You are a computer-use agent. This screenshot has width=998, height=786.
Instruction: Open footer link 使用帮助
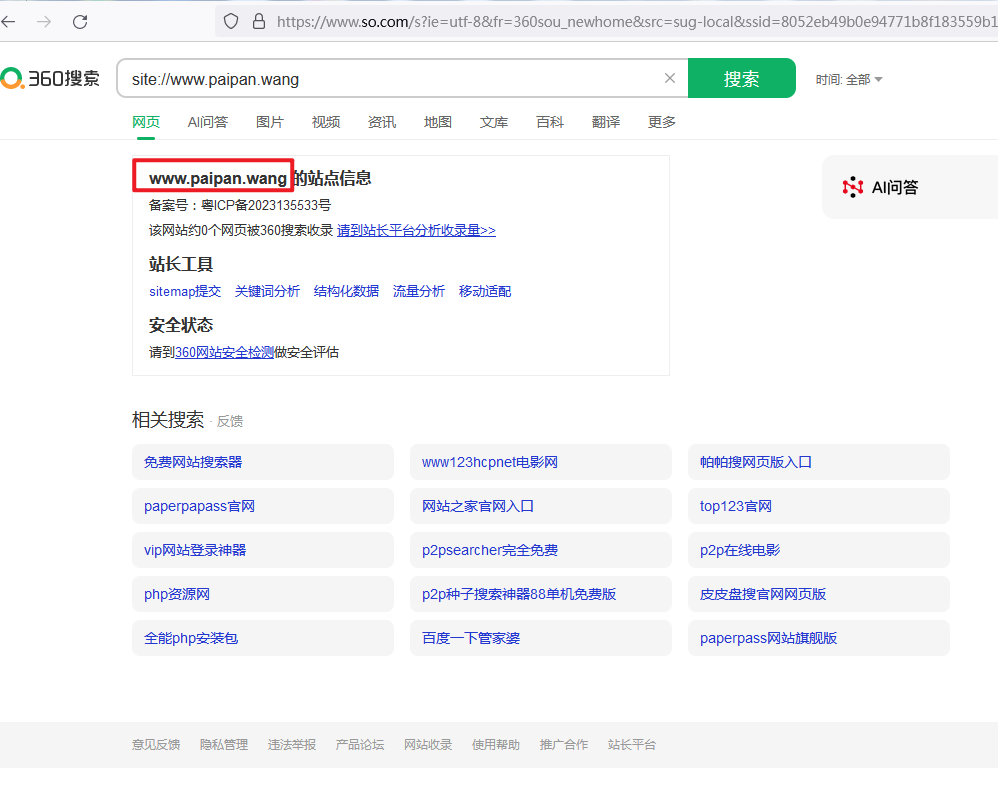[x=496, y=745]
